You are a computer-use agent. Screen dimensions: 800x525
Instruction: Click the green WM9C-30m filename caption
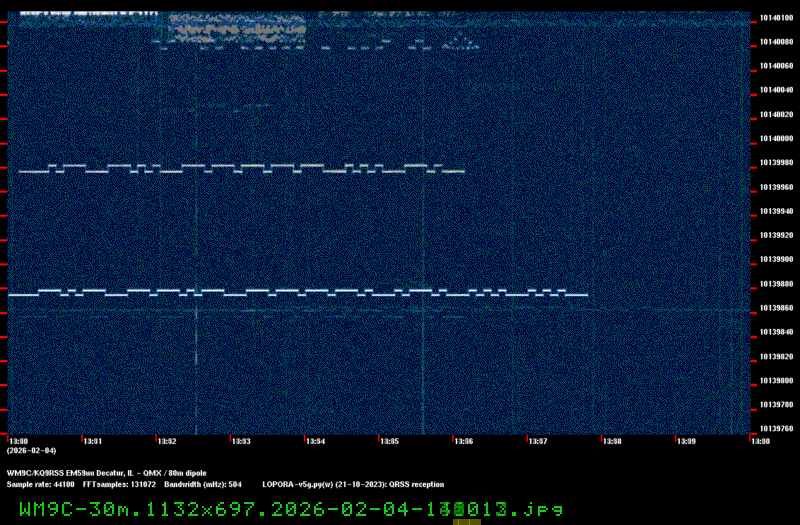[x=290, y=509]
